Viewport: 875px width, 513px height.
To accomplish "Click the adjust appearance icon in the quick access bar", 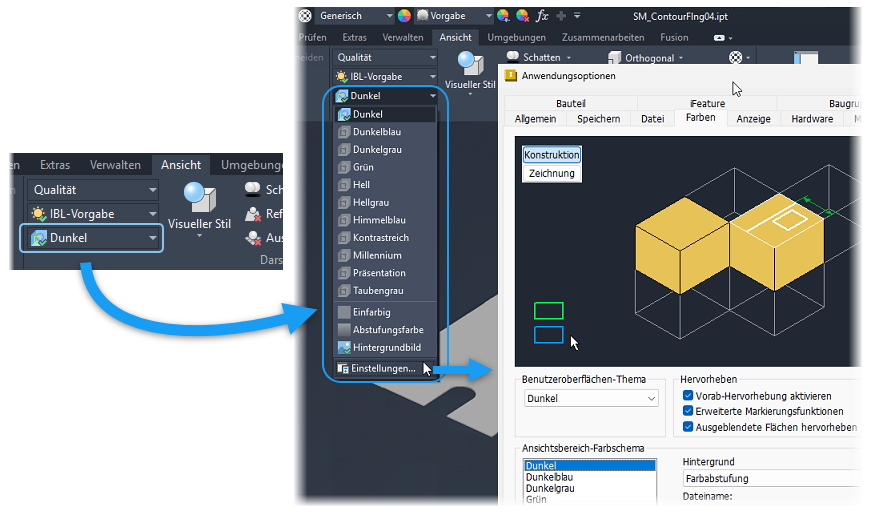I will pyautogui.click(x=503, y=16).
